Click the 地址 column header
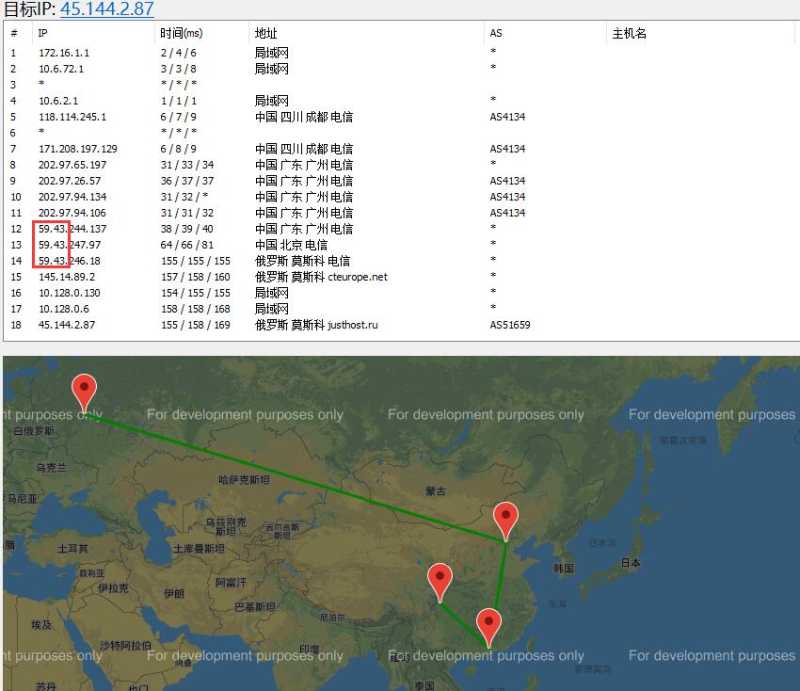Screen dimensions: 800x691 [x=266, y=33]
